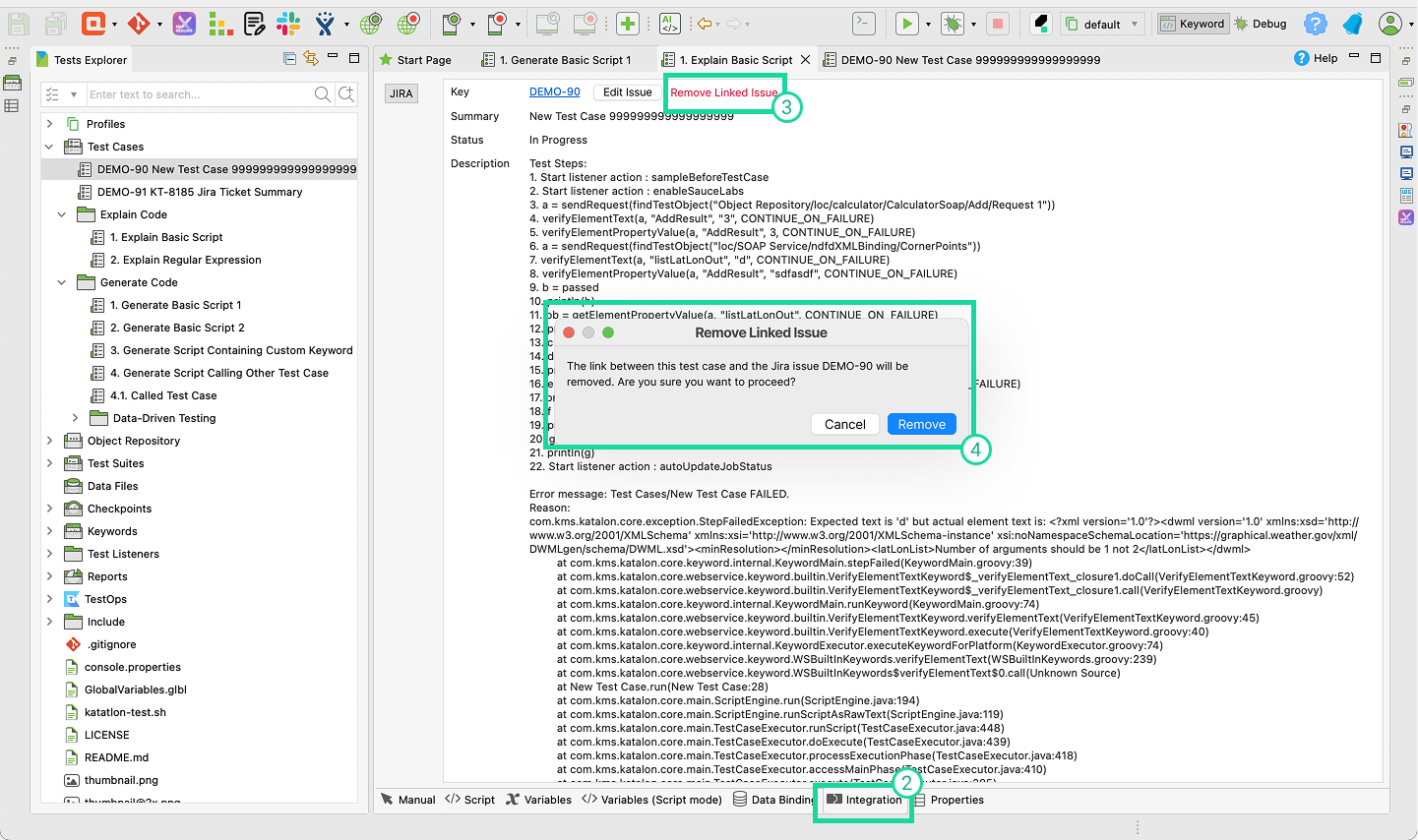Open the DEMO-90 issue key link
The image size is (1418, 840).
(555, 91)
